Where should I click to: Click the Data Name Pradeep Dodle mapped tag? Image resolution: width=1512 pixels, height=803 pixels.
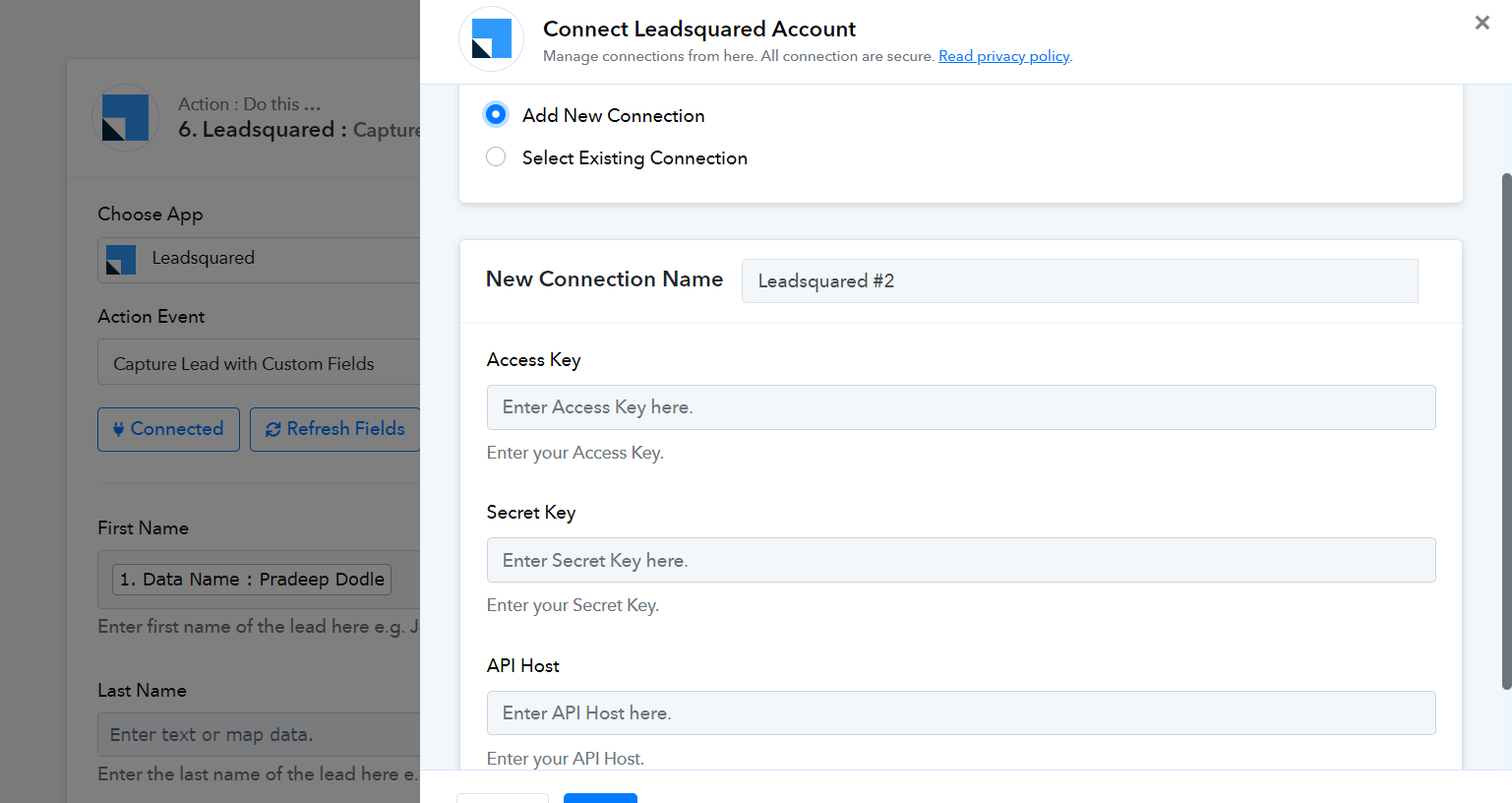coord(252,580)
